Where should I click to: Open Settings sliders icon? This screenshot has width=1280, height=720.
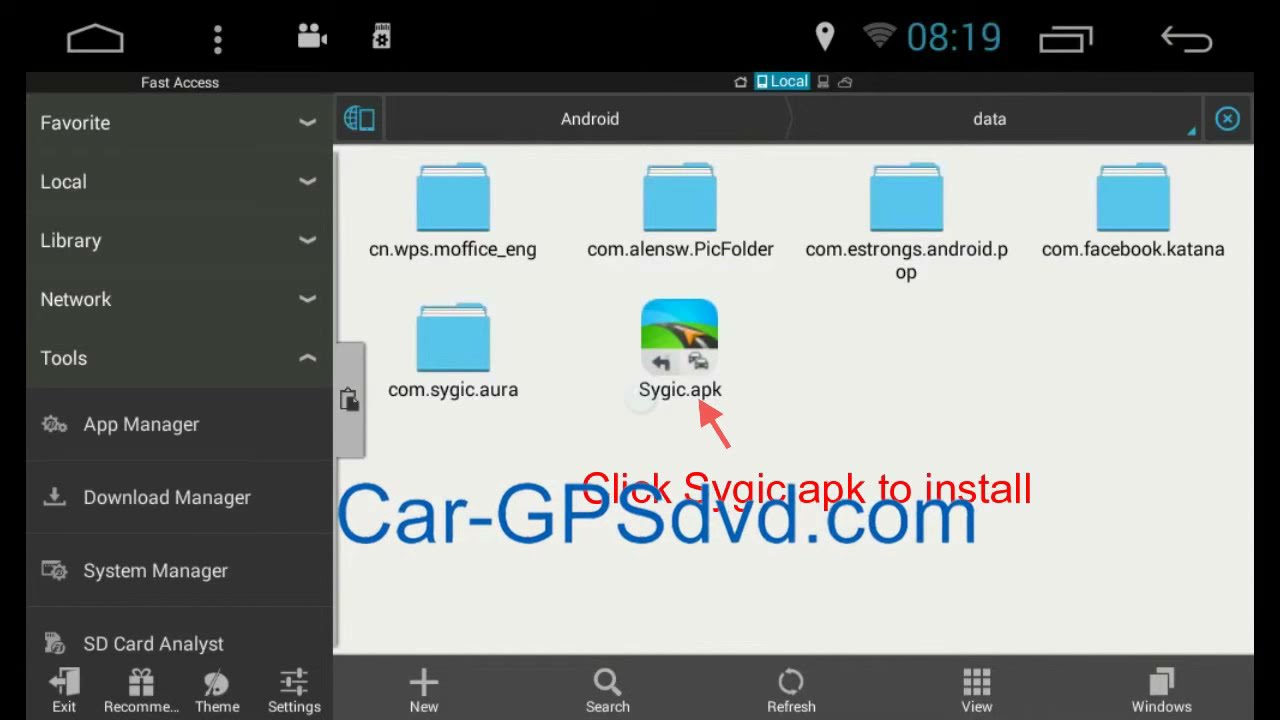click(294, 691)
